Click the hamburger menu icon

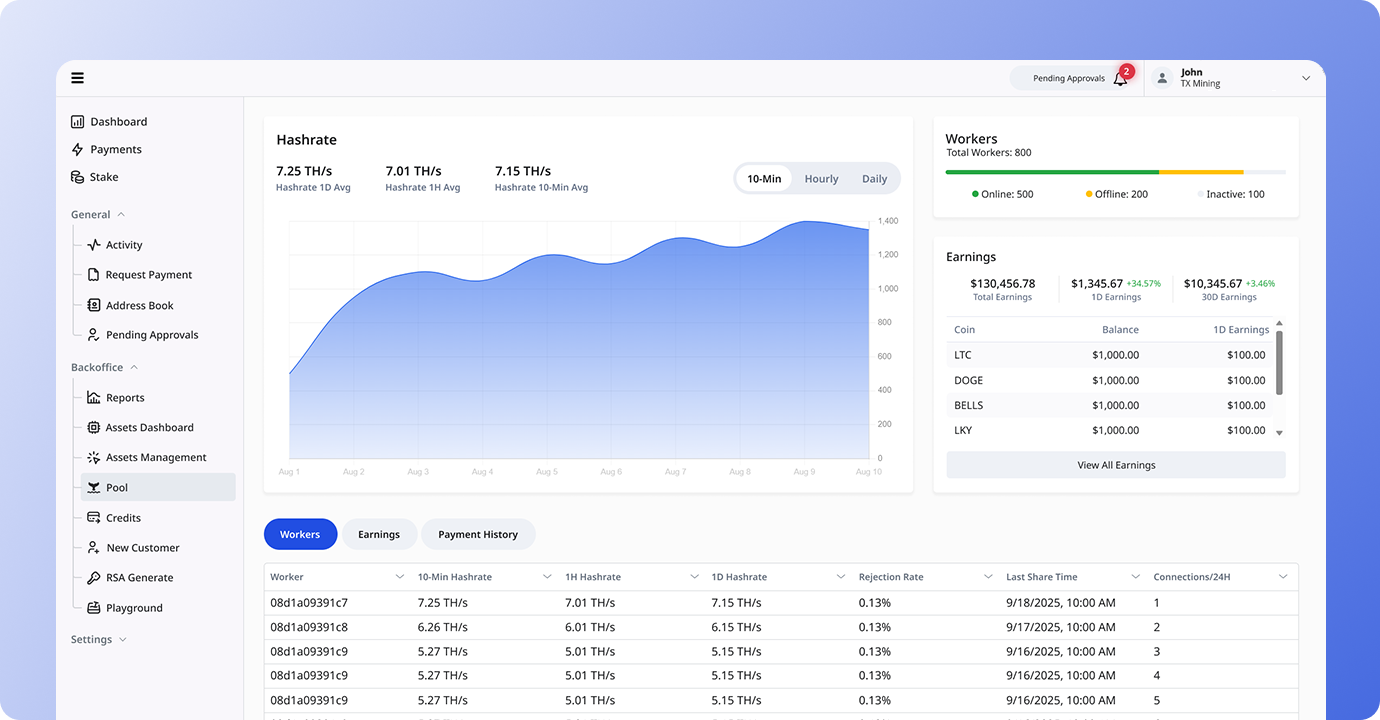click(x=77, y=78)
